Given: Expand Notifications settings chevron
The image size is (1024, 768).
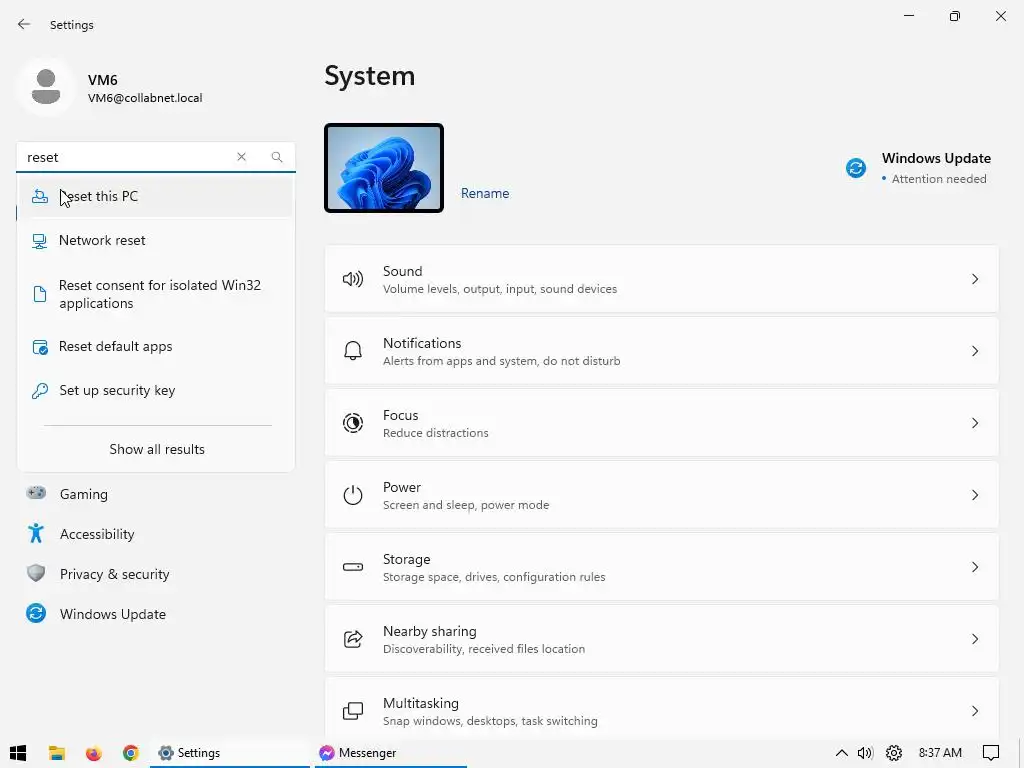Looking at the screenshot, I should 975,351.
